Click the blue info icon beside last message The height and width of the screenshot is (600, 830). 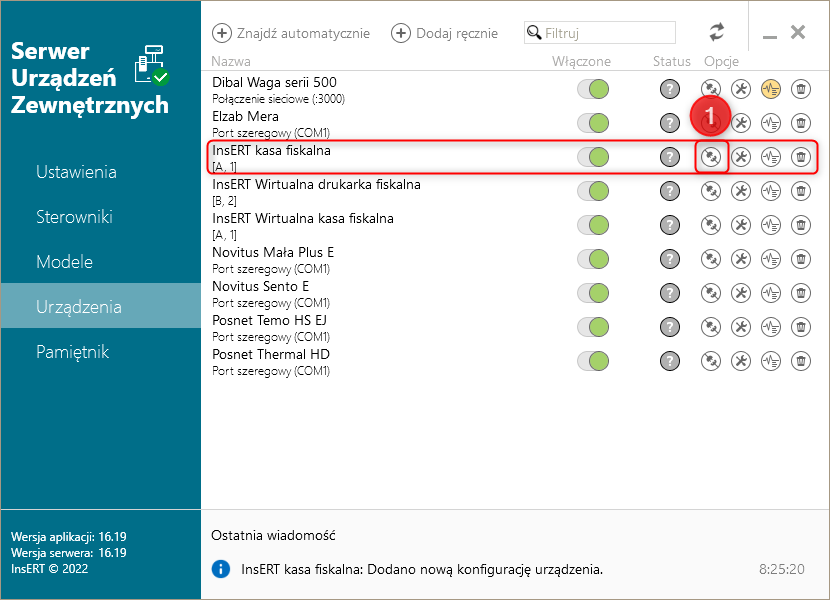click(x=221, y=569)
